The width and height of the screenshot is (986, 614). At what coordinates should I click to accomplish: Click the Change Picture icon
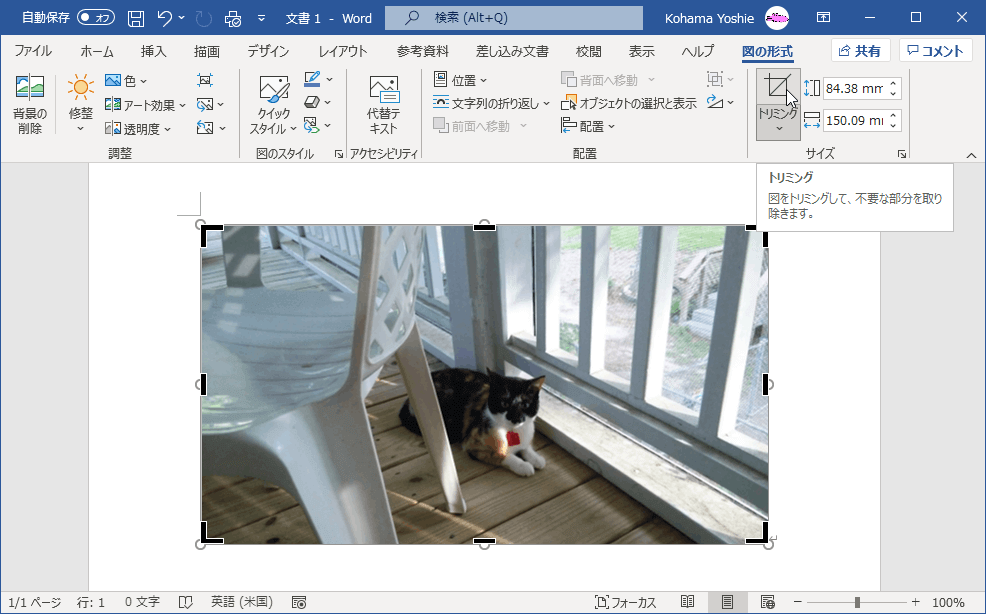tap(206, 105)
